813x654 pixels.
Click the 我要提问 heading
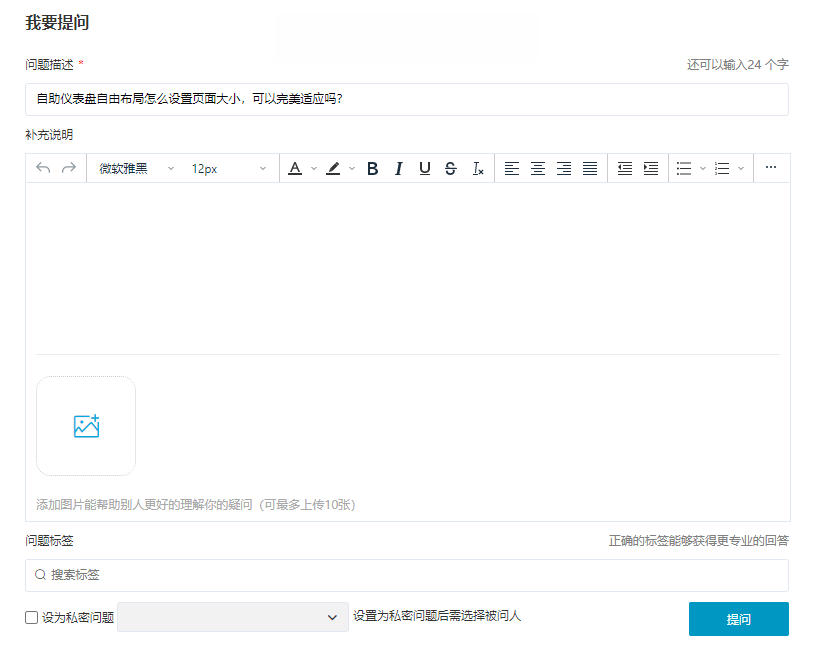pos(58,22)
